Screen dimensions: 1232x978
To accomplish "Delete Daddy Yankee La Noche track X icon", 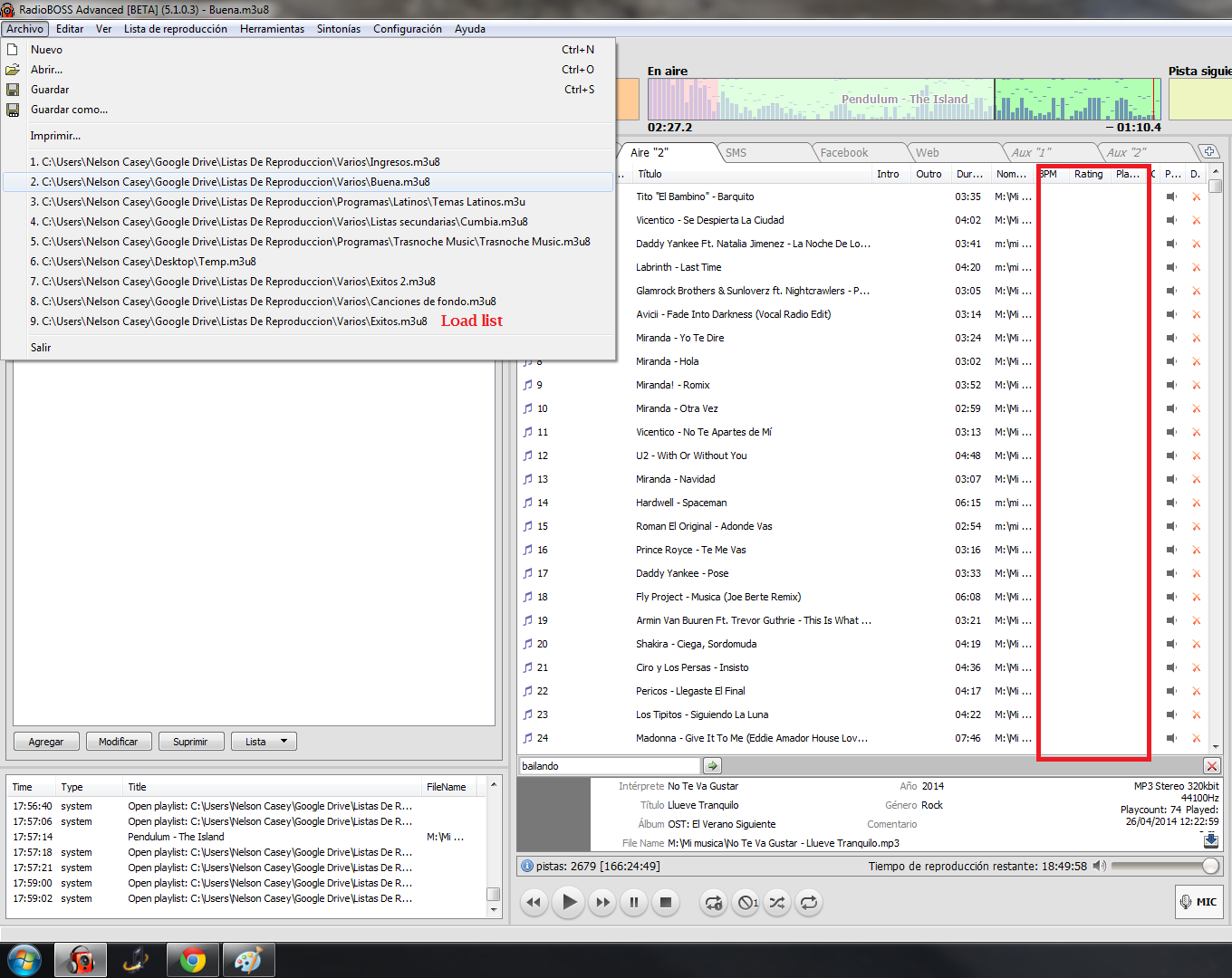I will pos(1196,244).
